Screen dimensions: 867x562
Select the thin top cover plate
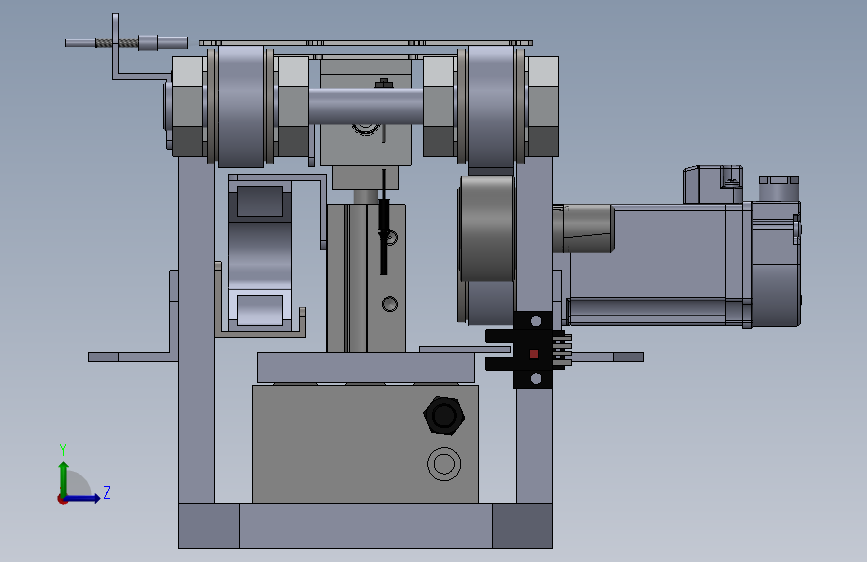(x=365, y=43)
